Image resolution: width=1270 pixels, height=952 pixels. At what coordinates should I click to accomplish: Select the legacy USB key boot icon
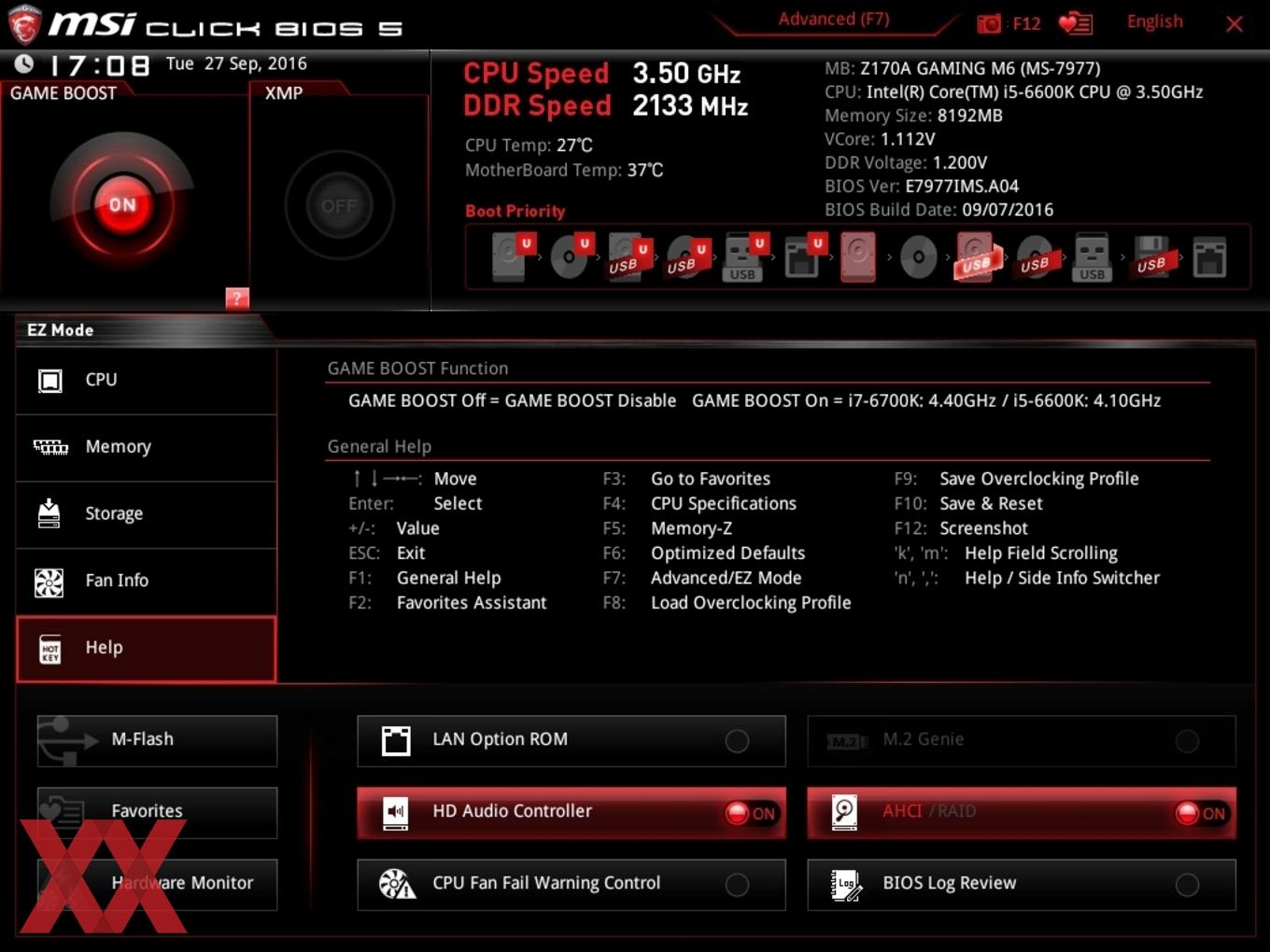coord(1093,257)
